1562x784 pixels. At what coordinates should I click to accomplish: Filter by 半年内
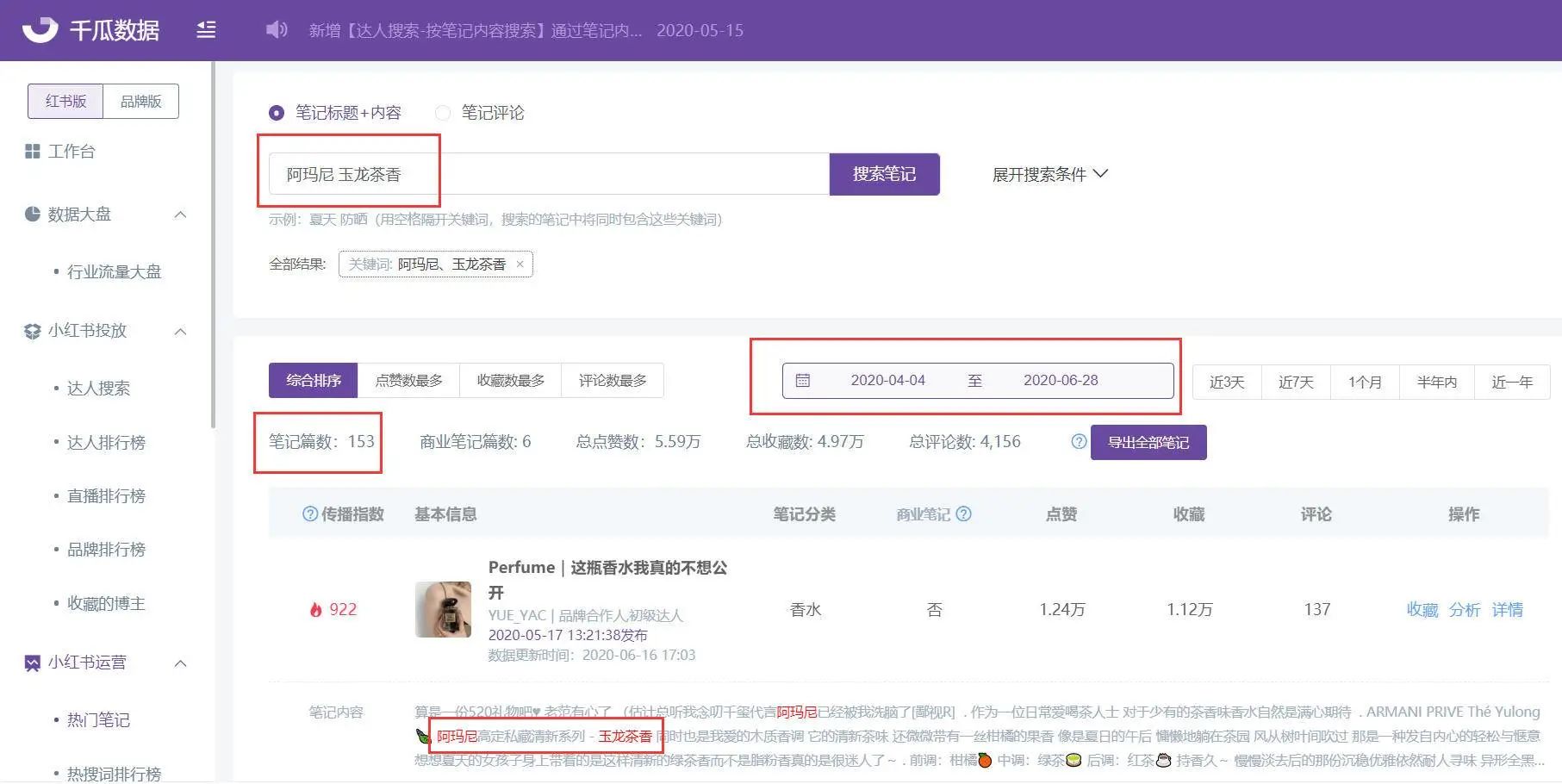tap(1437, 382)
